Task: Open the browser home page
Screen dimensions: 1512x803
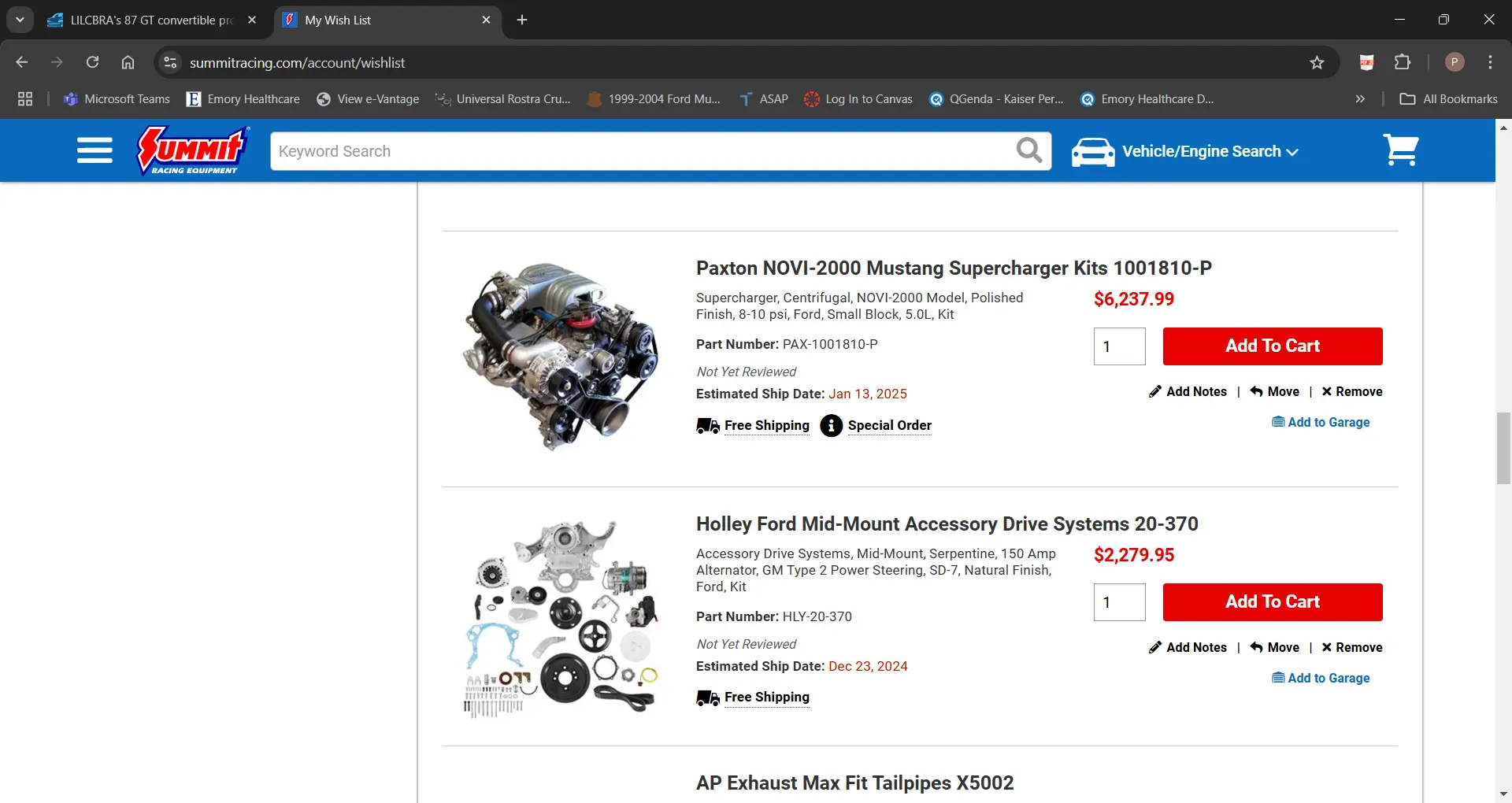Action: point(128,62)
